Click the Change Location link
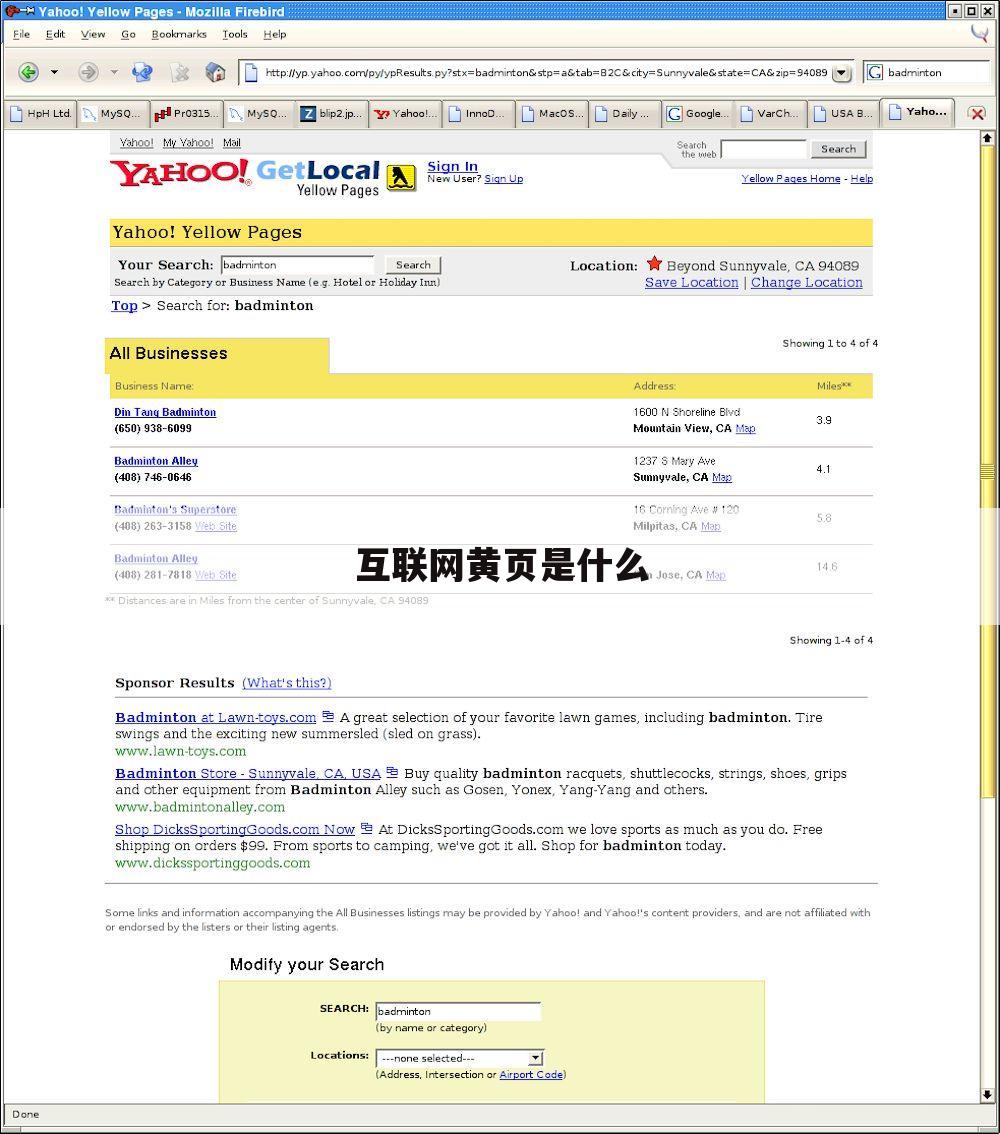The height and width of the screenshot is (1134, 1000). [x=806, y=283]
